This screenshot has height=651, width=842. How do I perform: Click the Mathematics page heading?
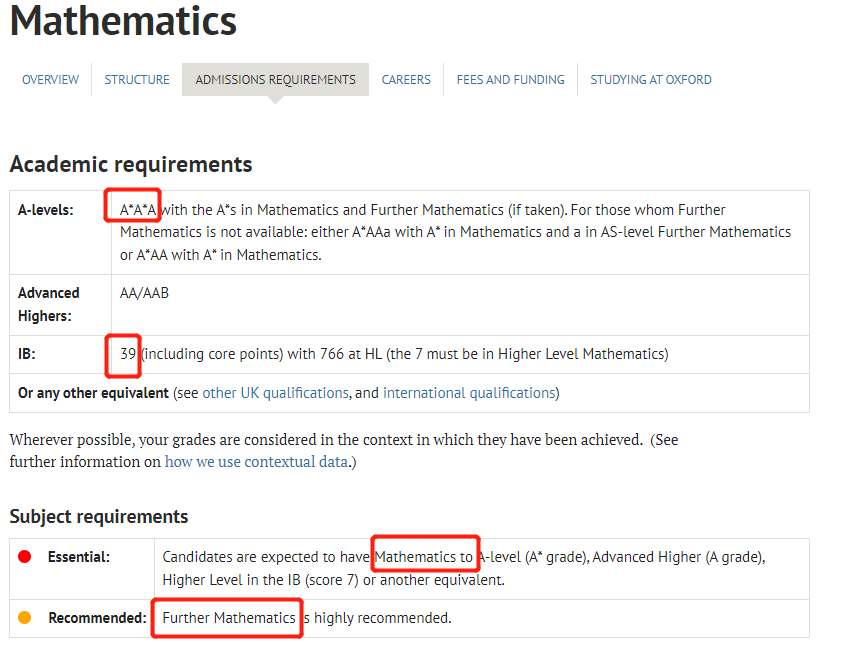tap(123, 21)
